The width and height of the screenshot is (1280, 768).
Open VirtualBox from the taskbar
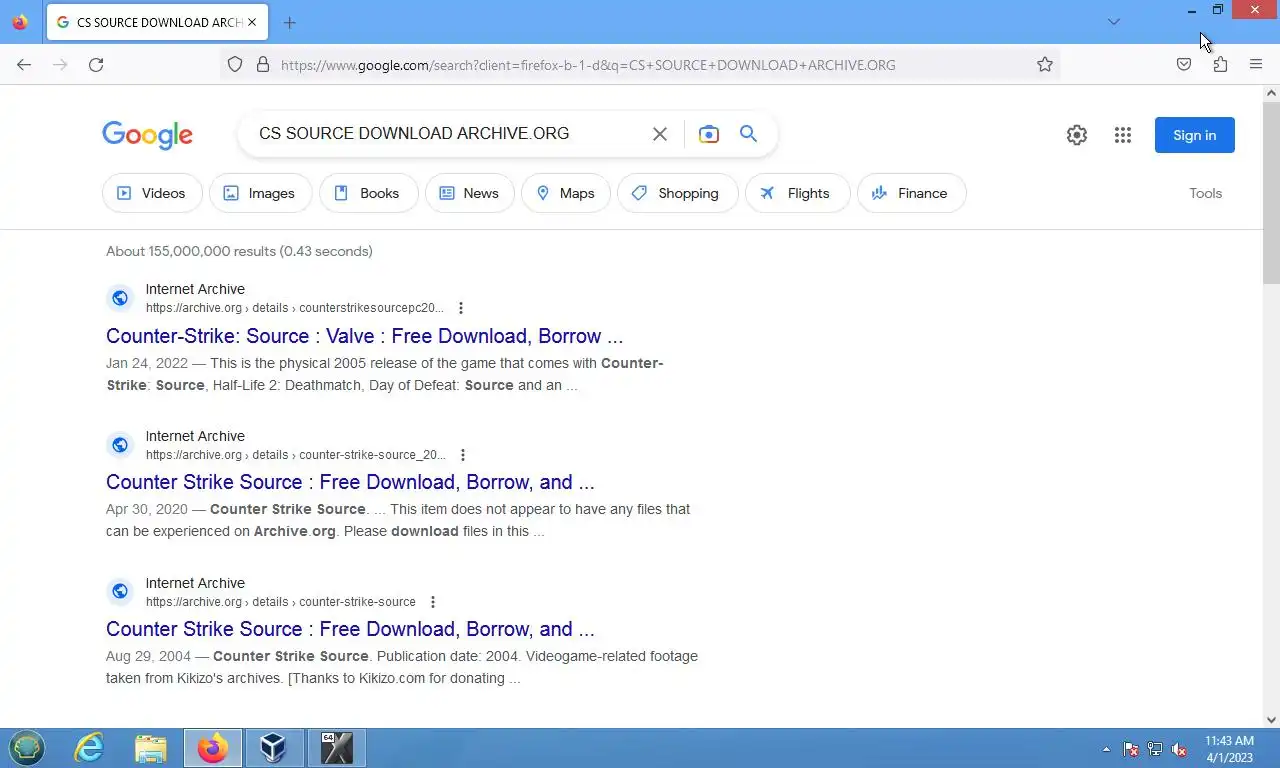tap(274, 748)
